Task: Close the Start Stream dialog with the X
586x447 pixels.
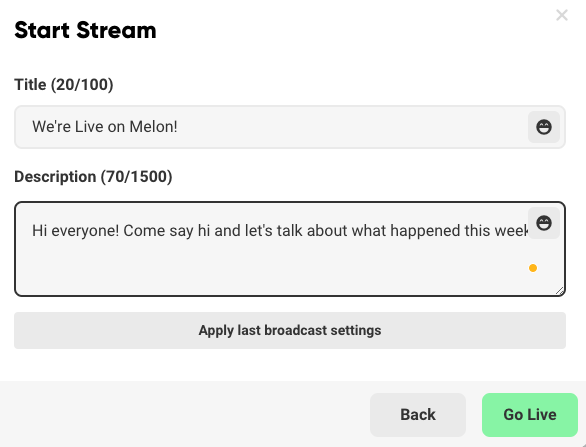Action: [562, 15]
